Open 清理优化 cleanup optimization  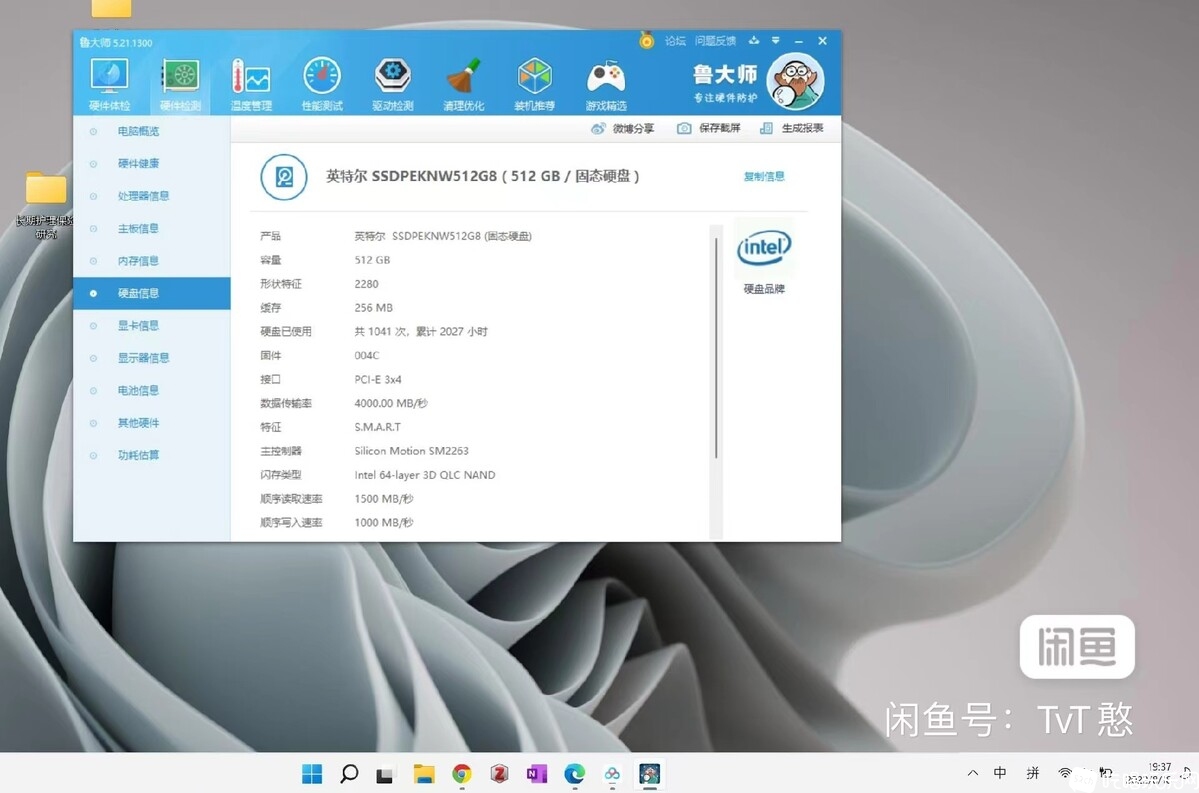click(x=463, y=84)
